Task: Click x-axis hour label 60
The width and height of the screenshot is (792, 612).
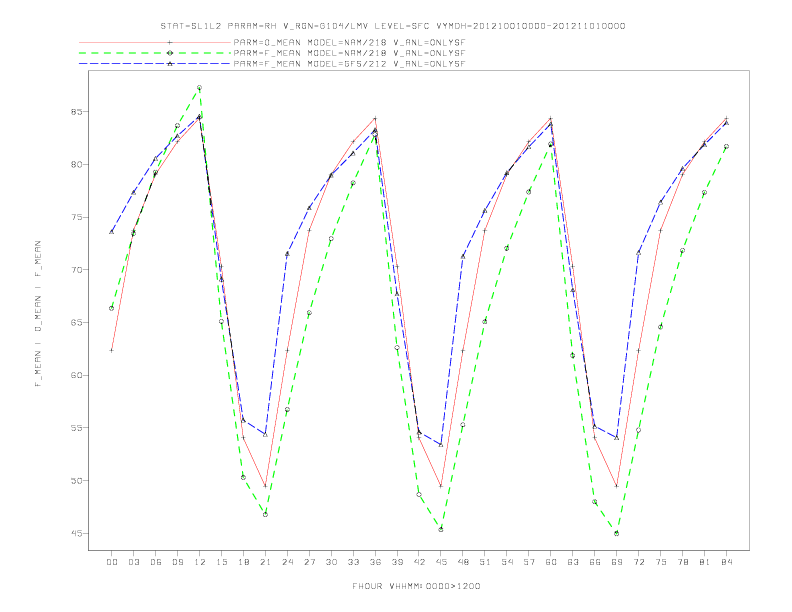Action: (551, 562)
